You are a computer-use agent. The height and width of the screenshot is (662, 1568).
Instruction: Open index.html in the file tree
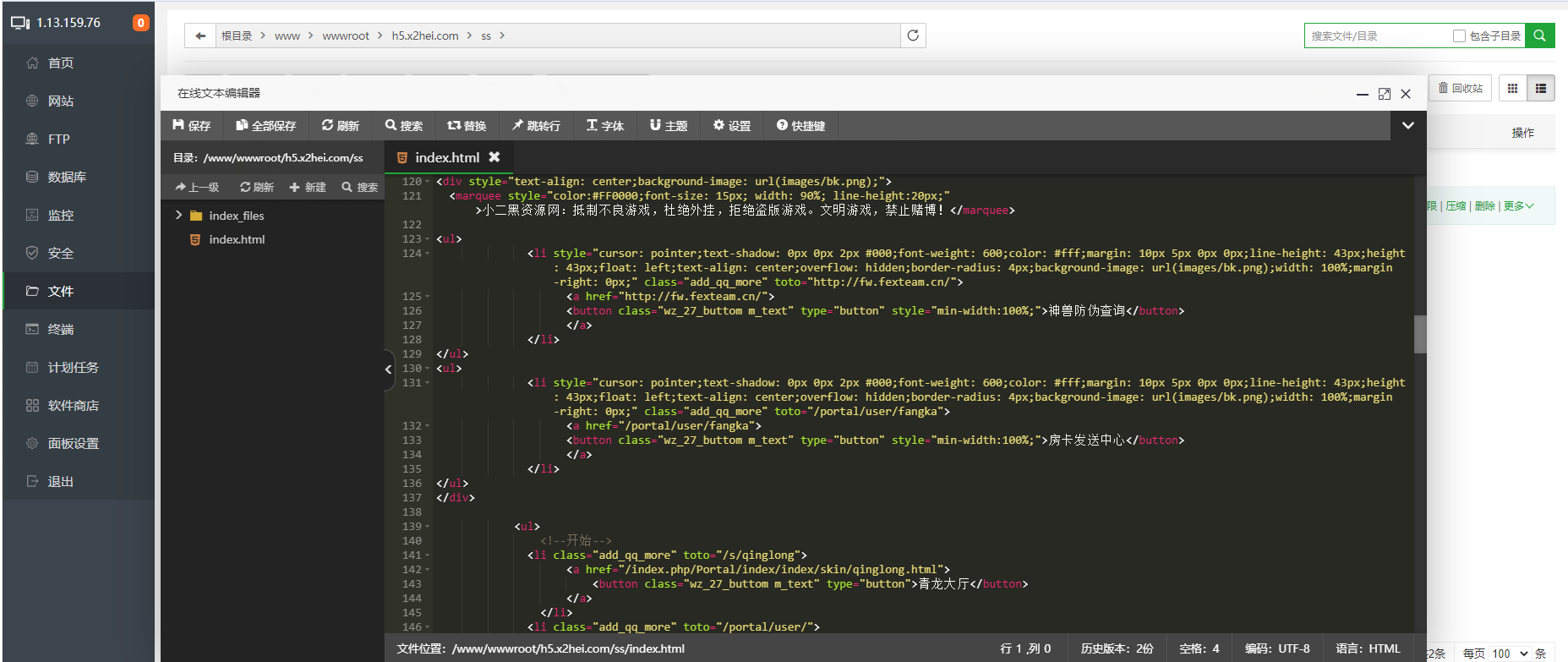237,240
